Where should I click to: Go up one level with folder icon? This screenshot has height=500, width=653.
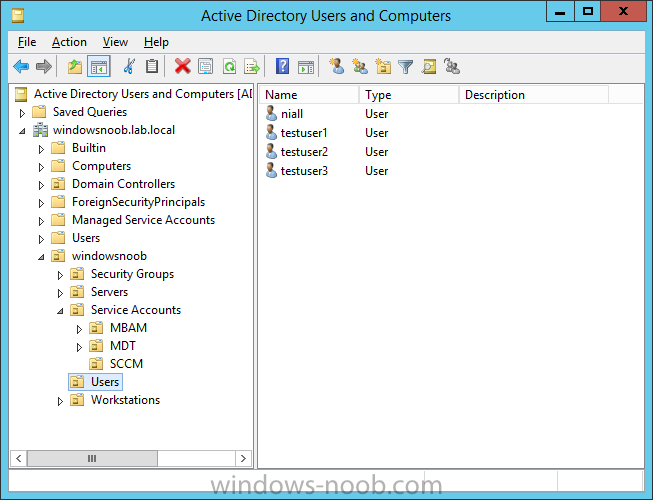pos(75,67)
